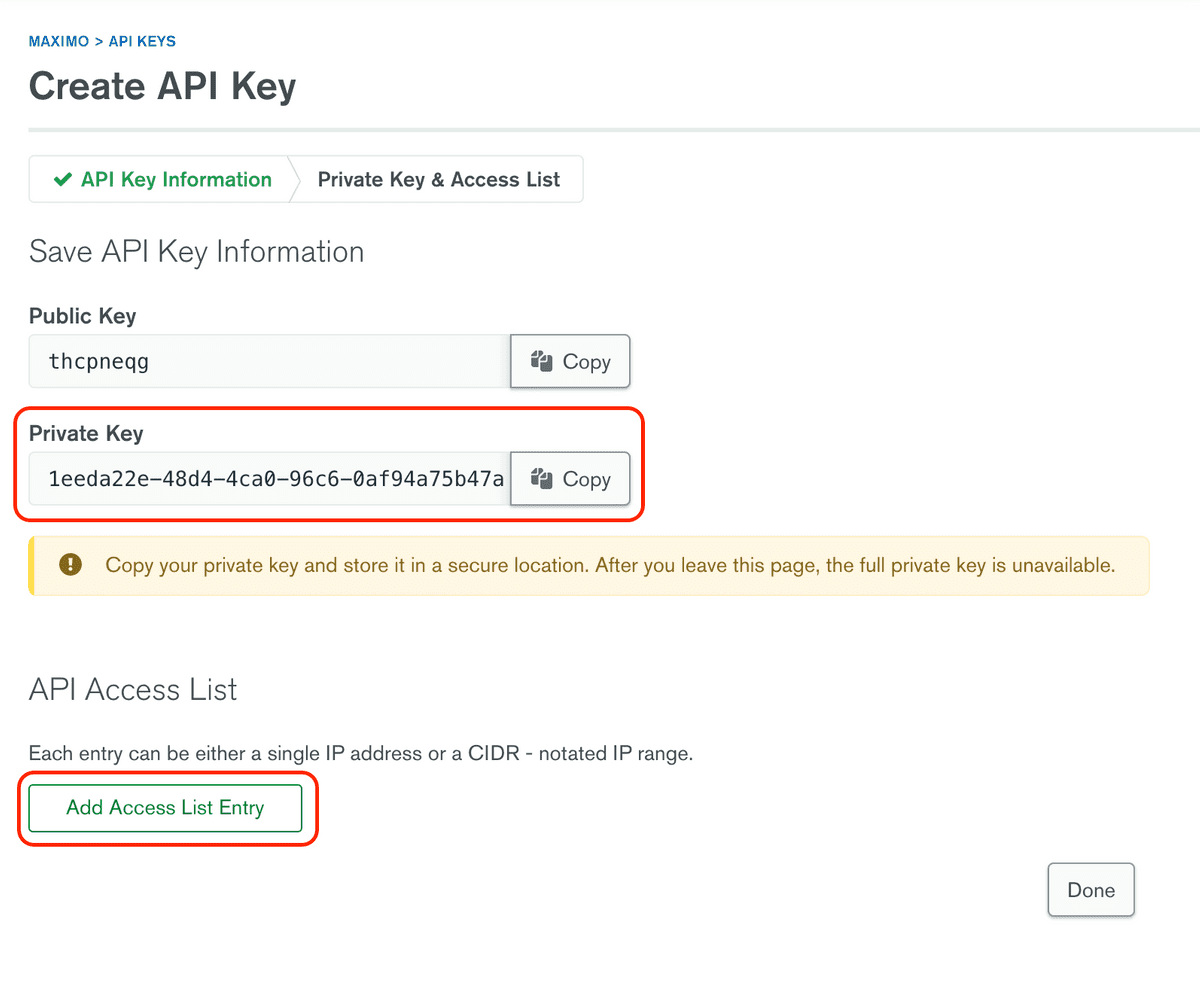The width and height of the screenshot is (1200, 989).
Task: Click the Private Key field label
Action: [x=86, y=434]
